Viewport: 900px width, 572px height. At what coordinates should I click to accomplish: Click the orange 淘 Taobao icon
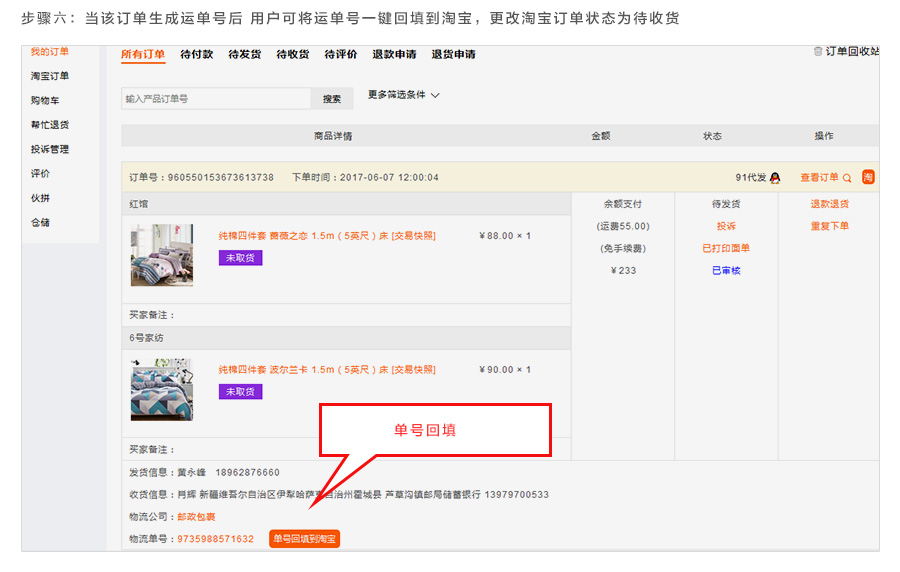click(868, 177)
